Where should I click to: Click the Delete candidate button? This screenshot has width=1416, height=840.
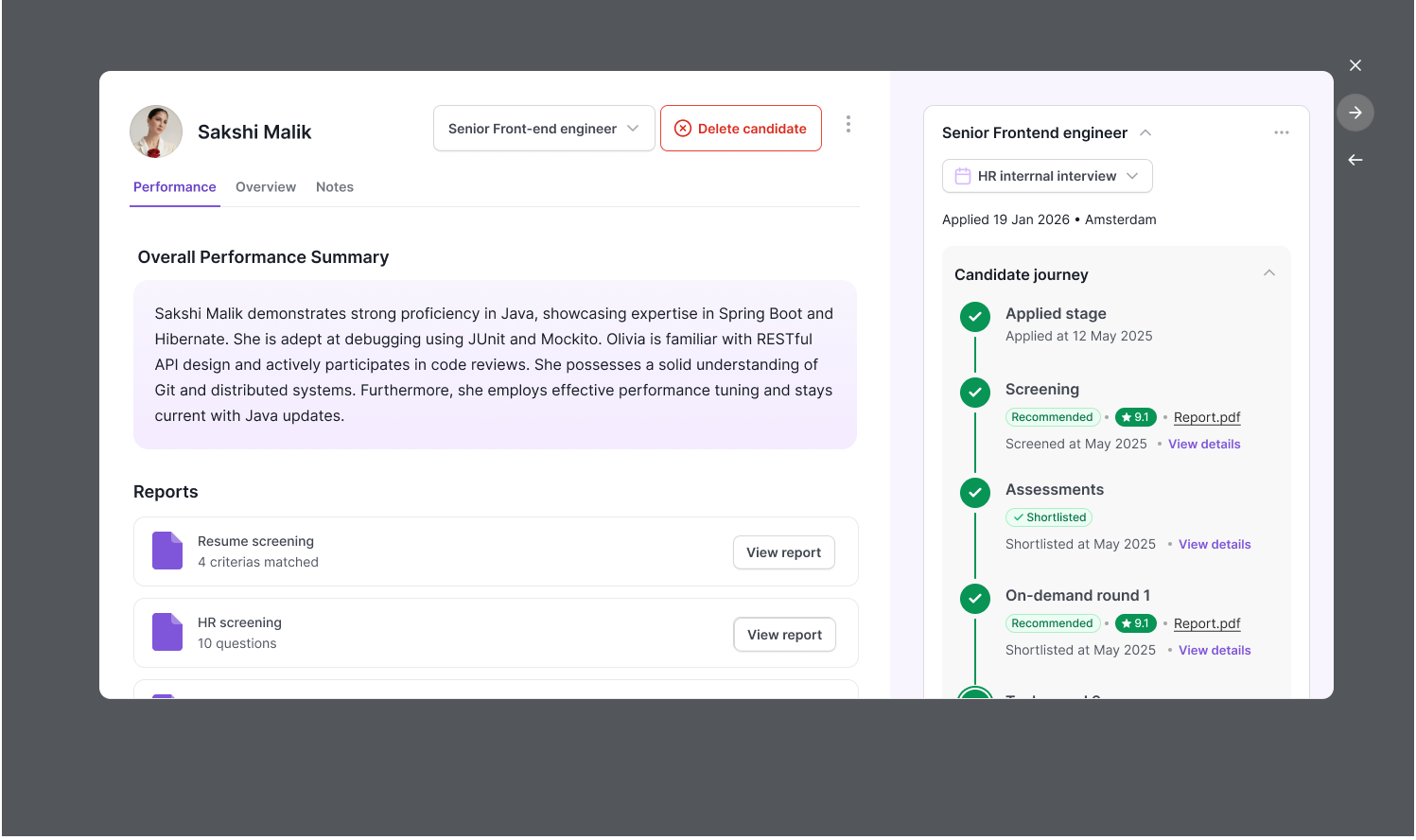click(741, 129)
